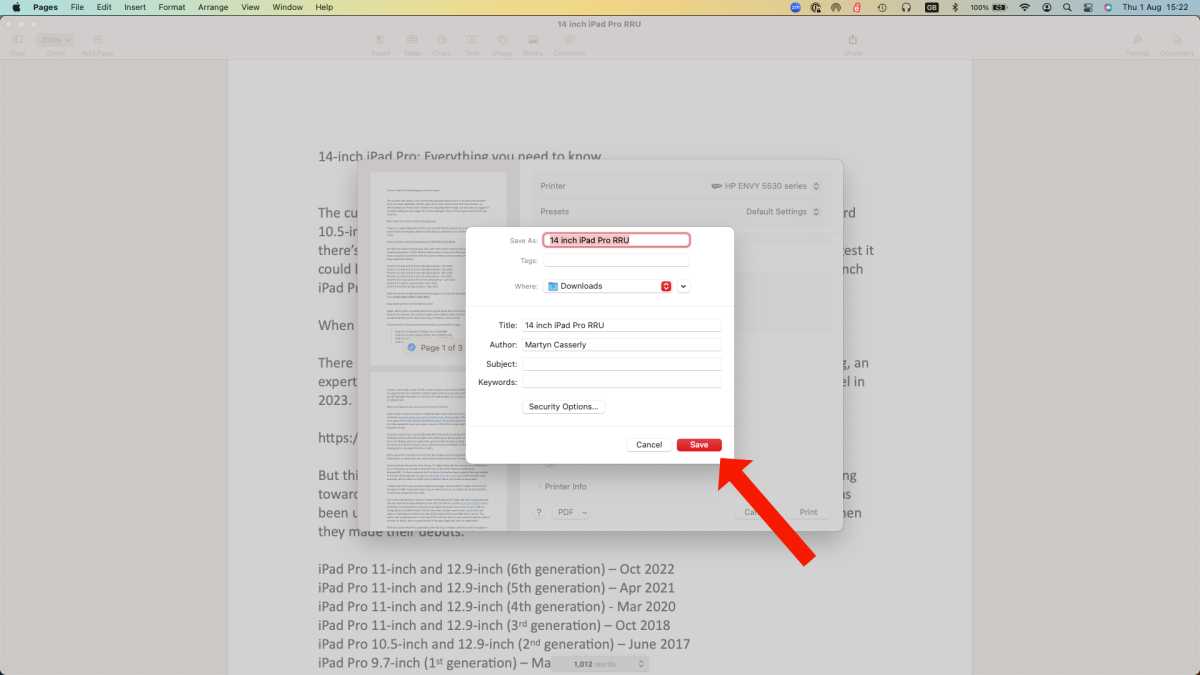Screen dimensions: 1200x675
Task: Open Security Options in the save dialog
Action: (564, 407)
